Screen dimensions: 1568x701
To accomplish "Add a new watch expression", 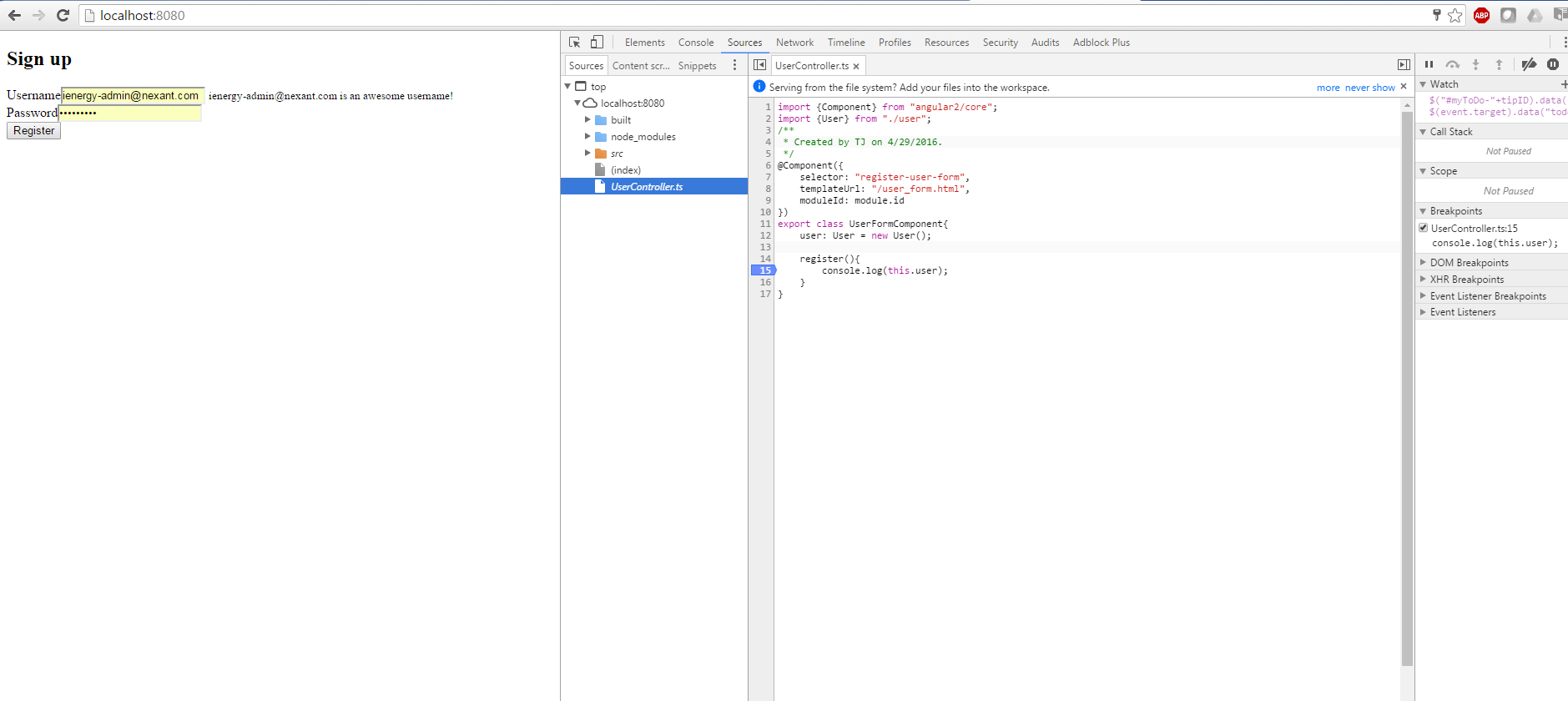I will 1564,84.
